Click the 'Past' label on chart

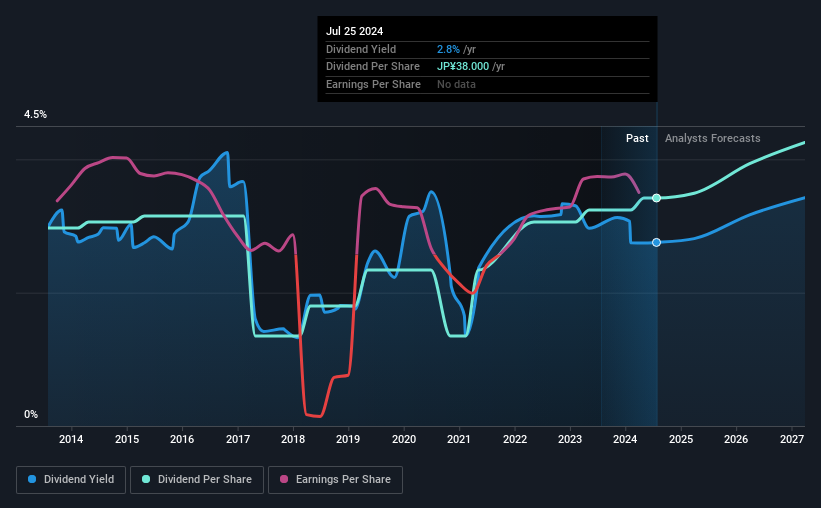[x=637, y=138]
